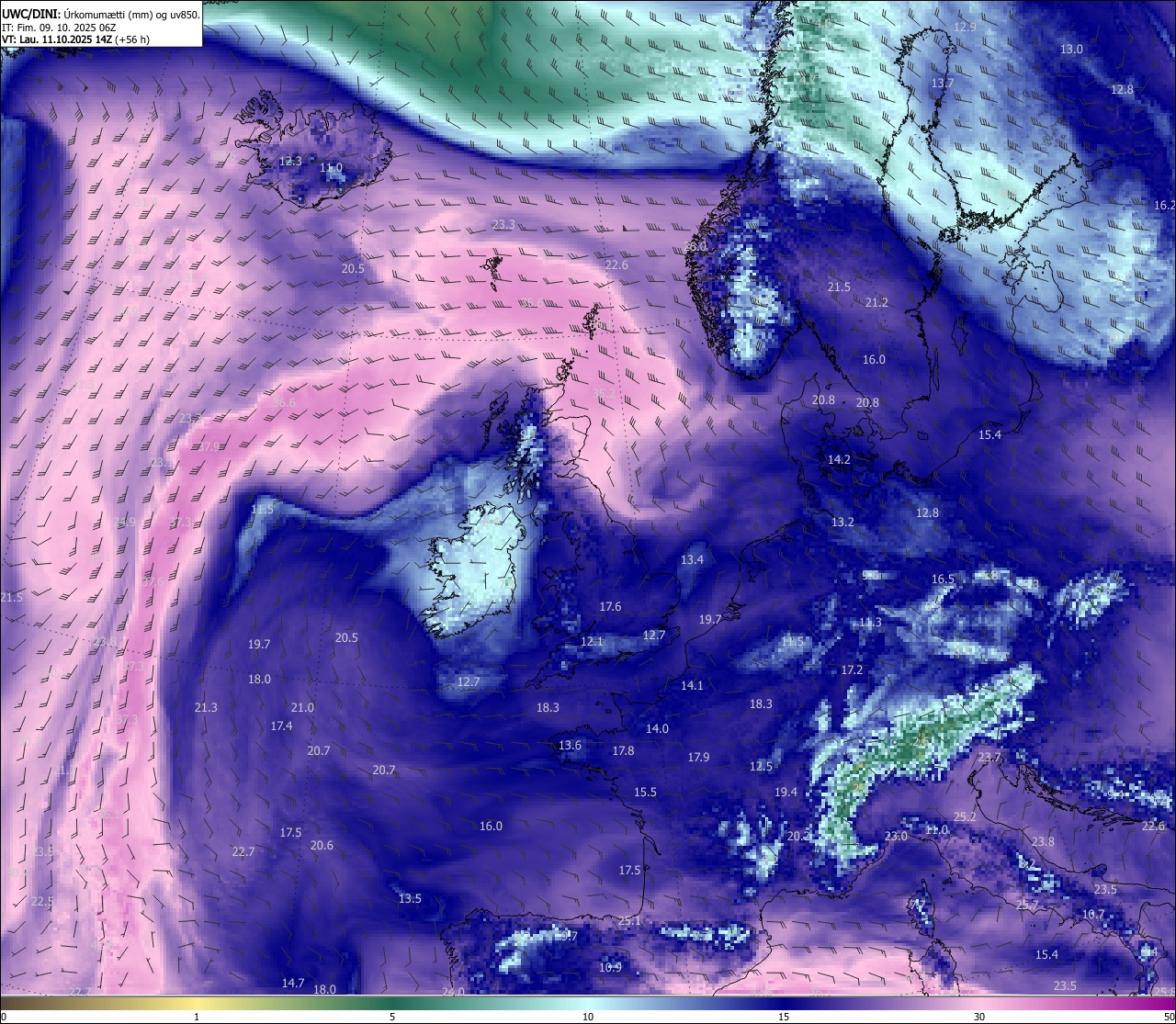Click the 14.7 value on the map

(293, 983)
